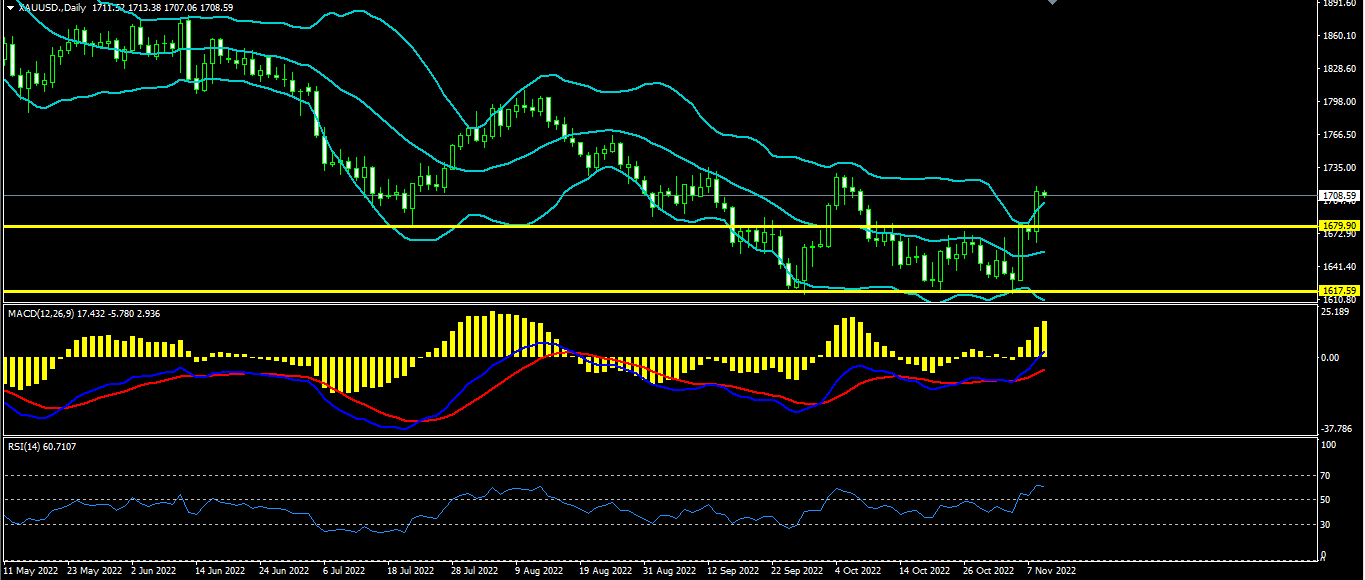The image size is (1365, 580).
Task: Click the 7 Nov 2022 date label
Action: (1053, 570)
